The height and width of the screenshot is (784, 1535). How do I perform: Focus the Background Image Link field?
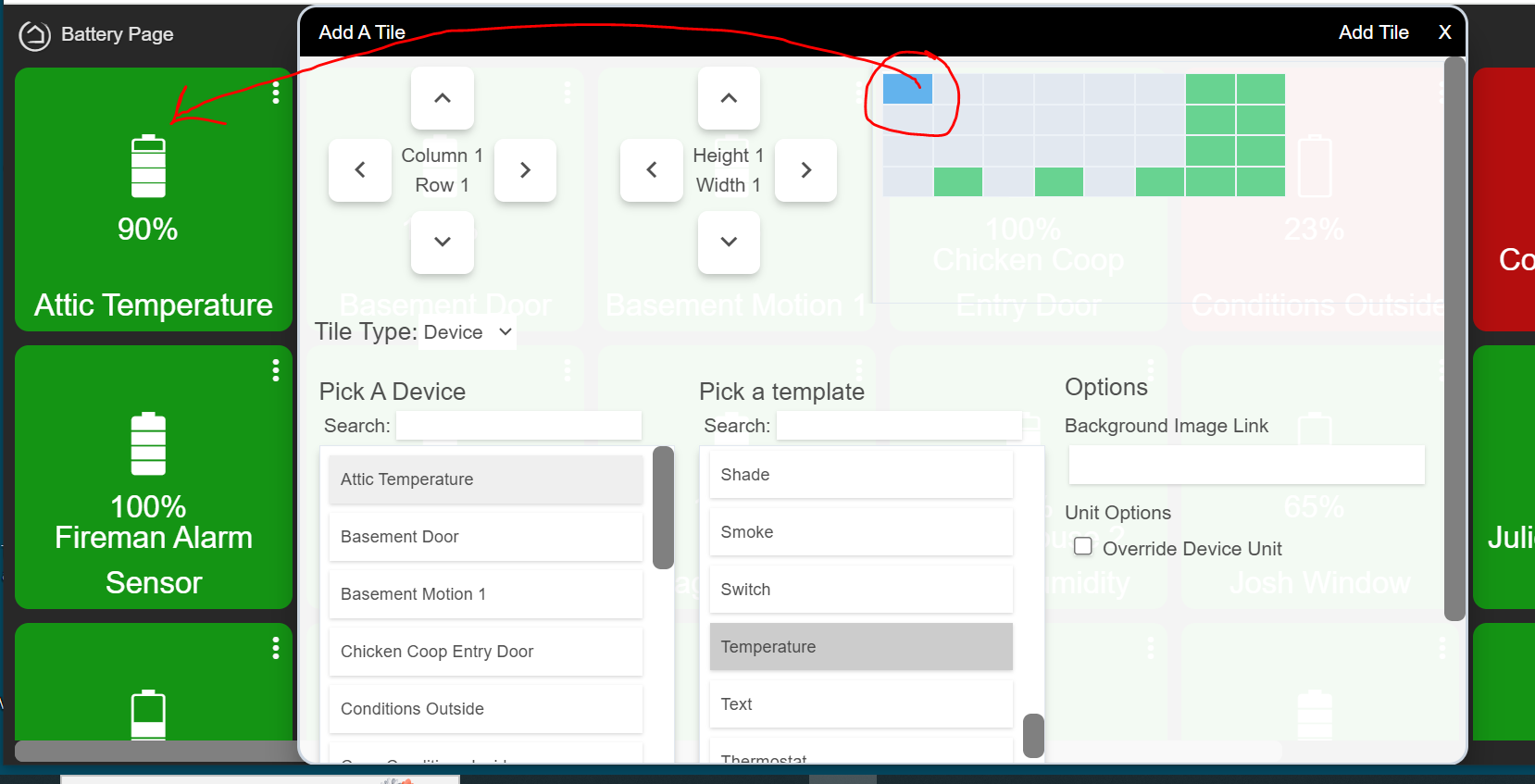(1246, 466)
